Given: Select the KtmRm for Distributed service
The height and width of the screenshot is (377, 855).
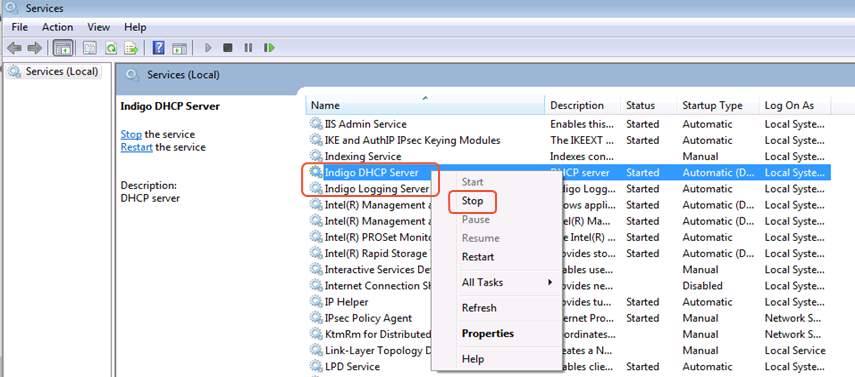Looking at the screenshot, I should 378,334.
